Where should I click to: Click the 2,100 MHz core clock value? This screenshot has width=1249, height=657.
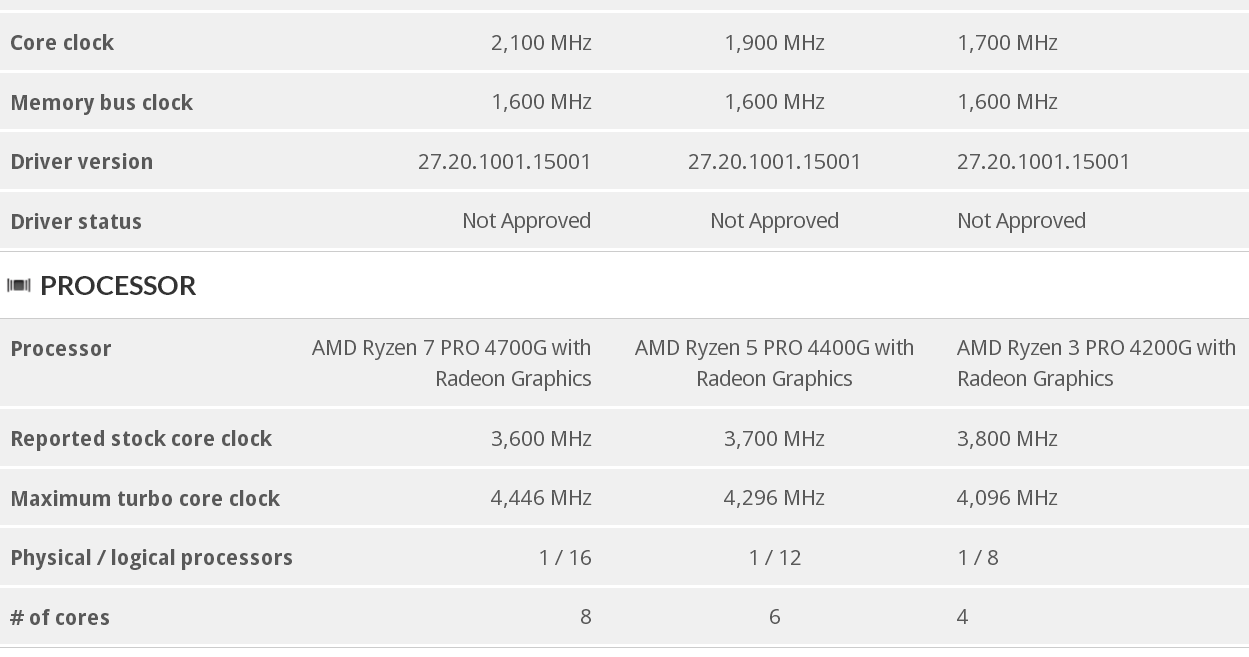pyautogui.click(x=541, y=42)
